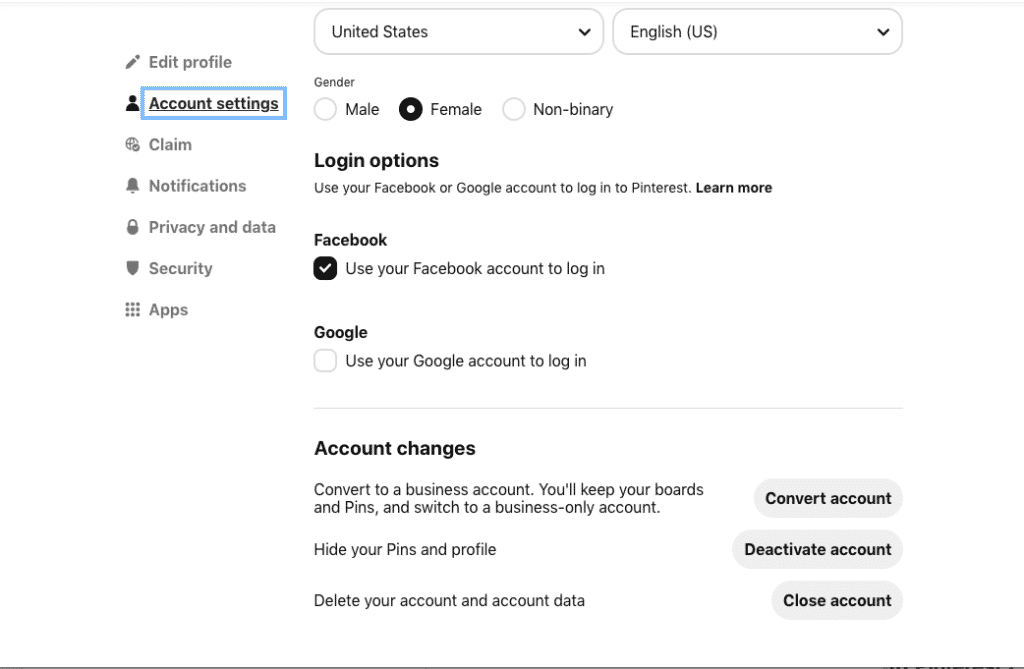
Task: Select the Non-binary gender radio button
Action: pyautogui.click(x=513, y=109)
